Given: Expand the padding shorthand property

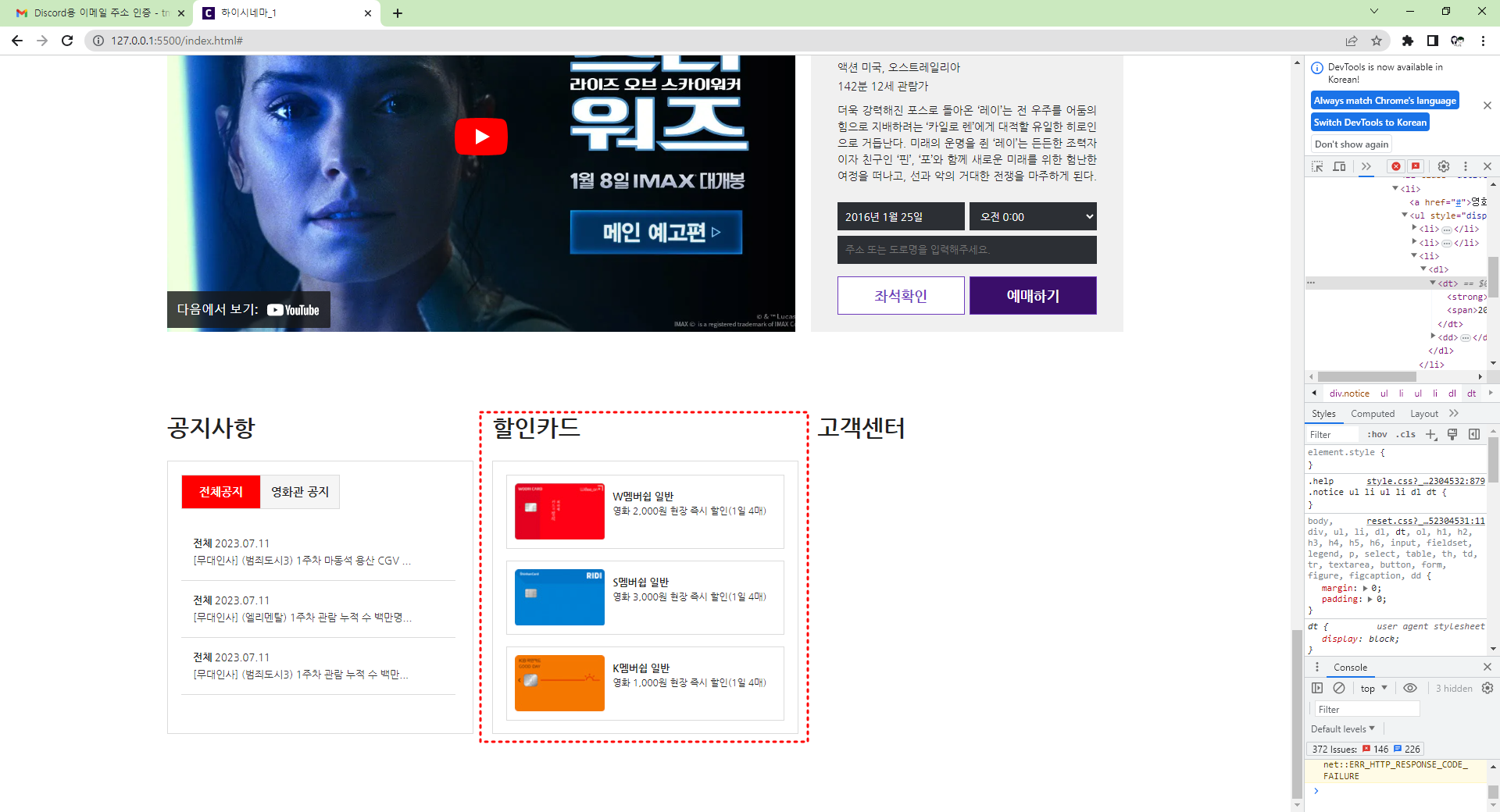Looking at the screenshot, I should click(1370, 600).
